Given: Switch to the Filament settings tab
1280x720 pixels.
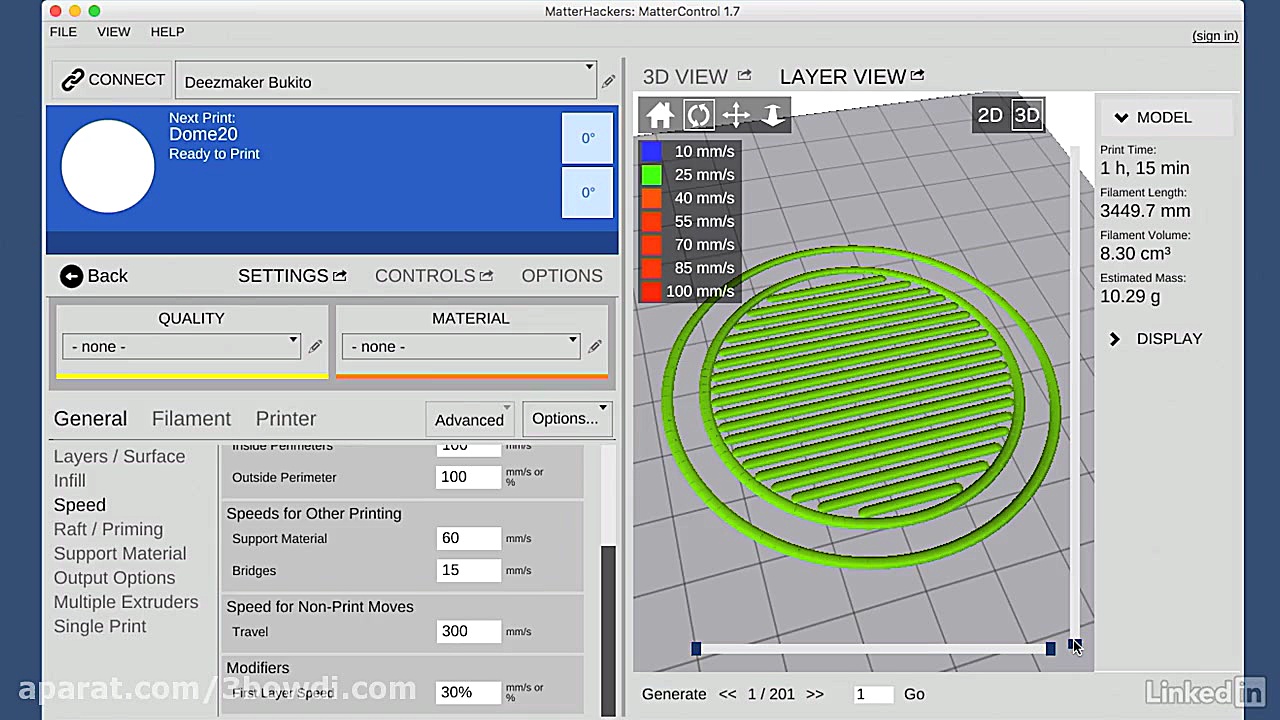Looking at the screenshot, I should 191,419.
